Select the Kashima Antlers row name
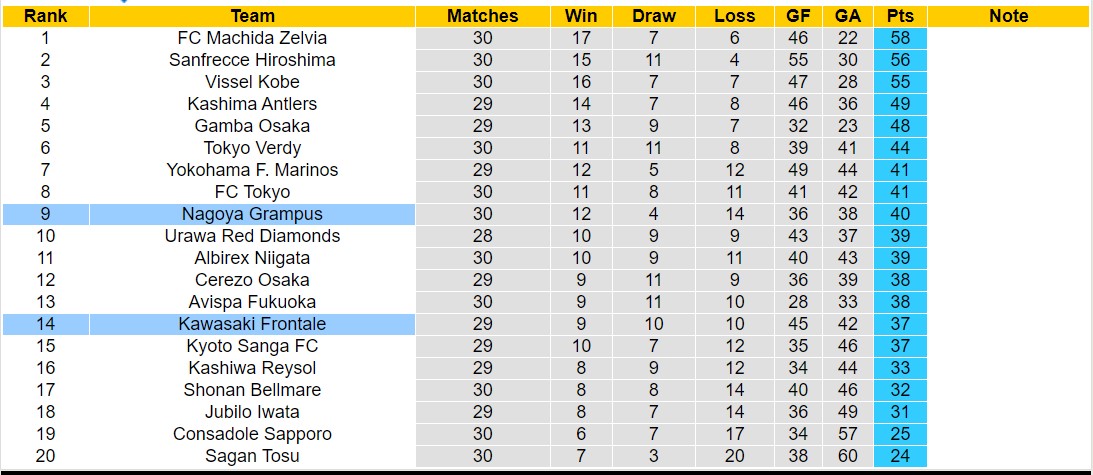 coord(252,104)
